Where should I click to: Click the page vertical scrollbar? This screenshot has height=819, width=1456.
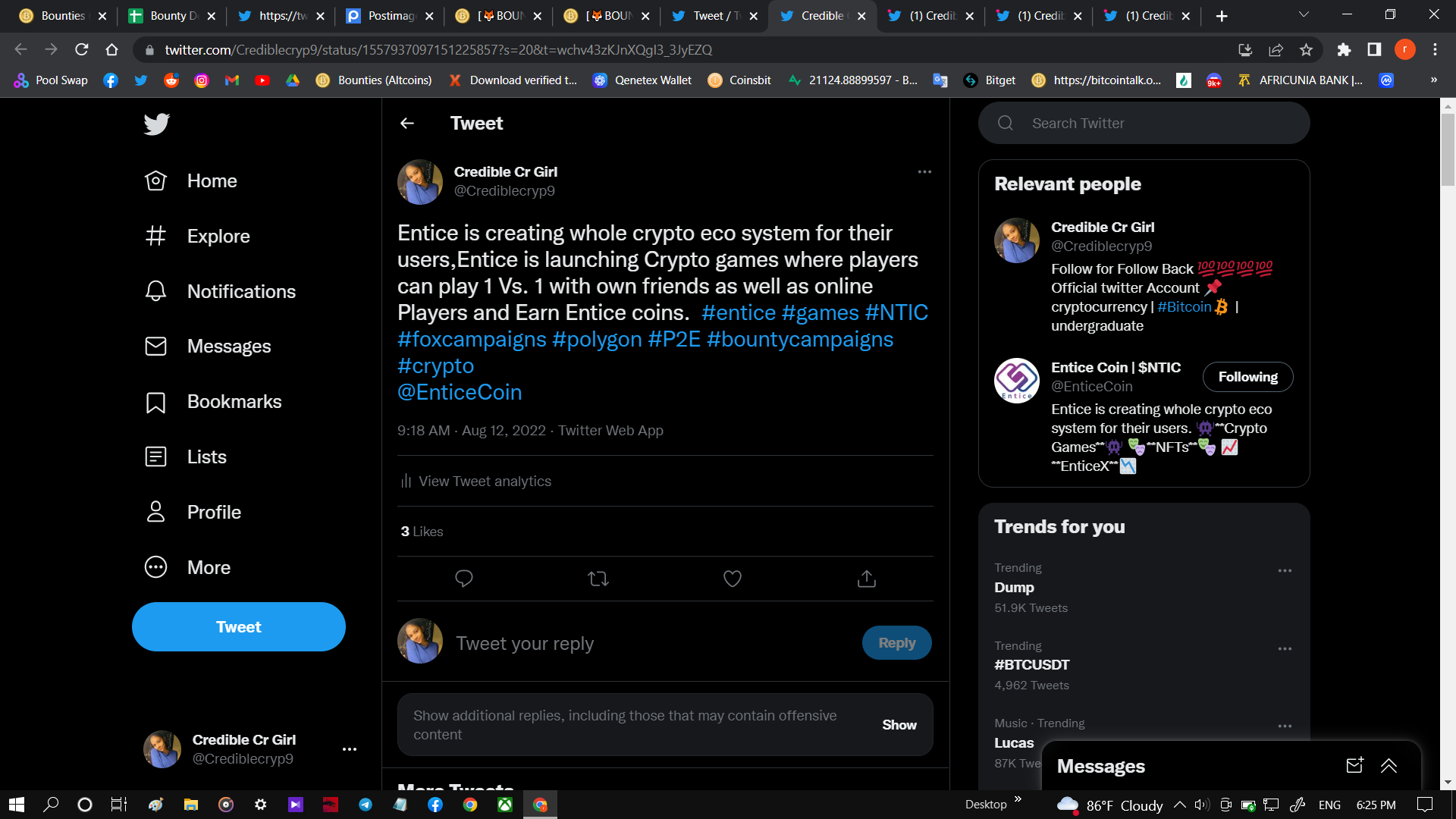(1448, 150)
